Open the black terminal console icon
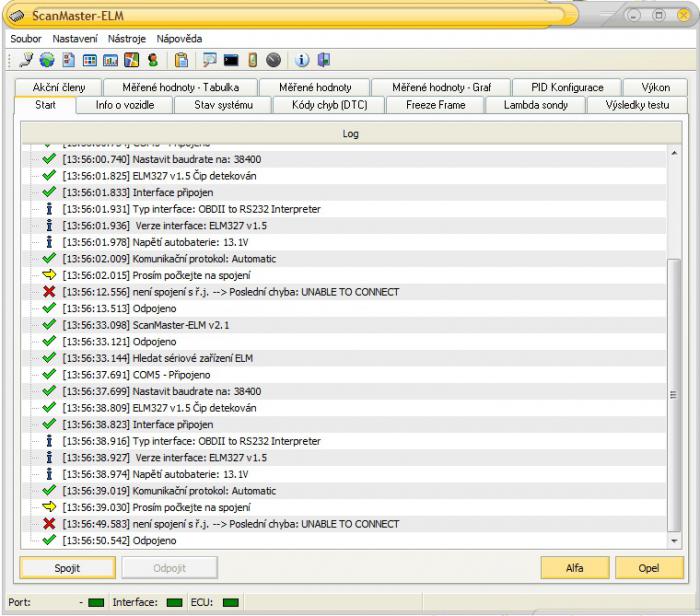This screenshot has width=700, height=616. pyautogui.click(x=232, y=60)
